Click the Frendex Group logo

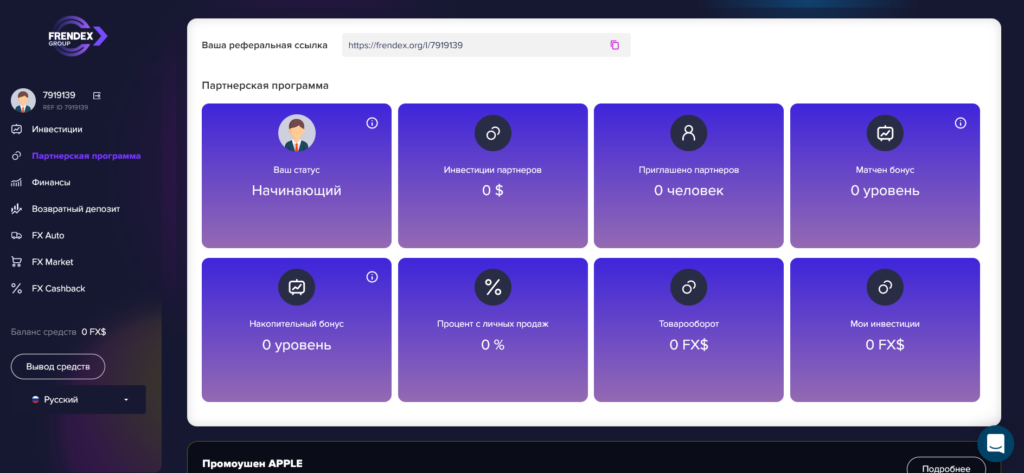[x=78, y=36]
